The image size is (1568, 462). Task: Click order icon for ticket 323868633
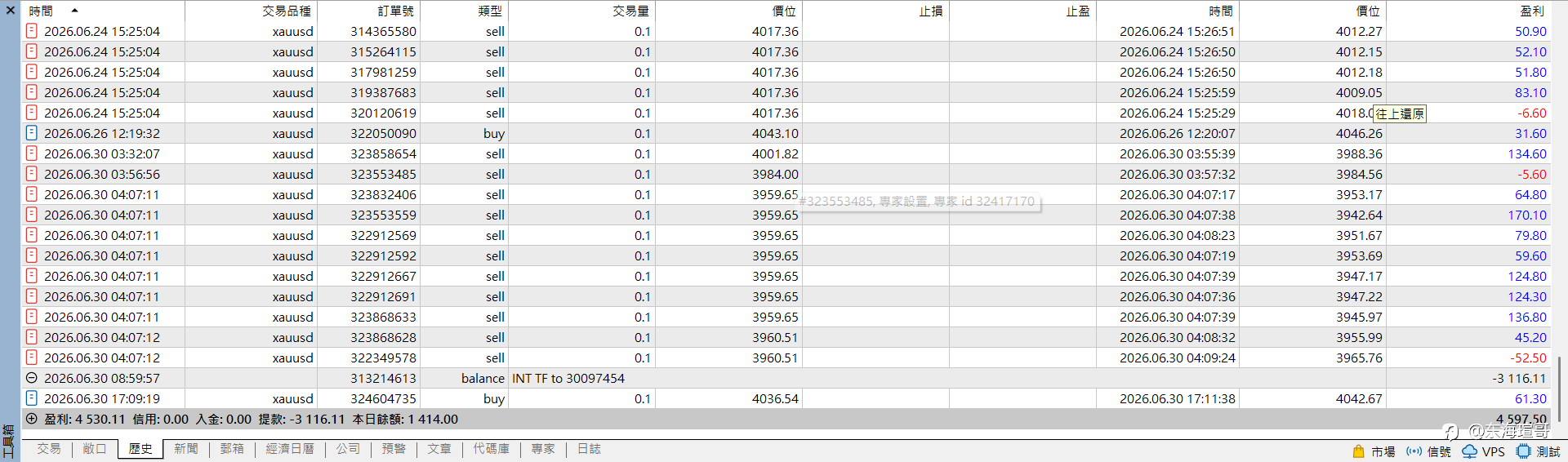(32, 317)
